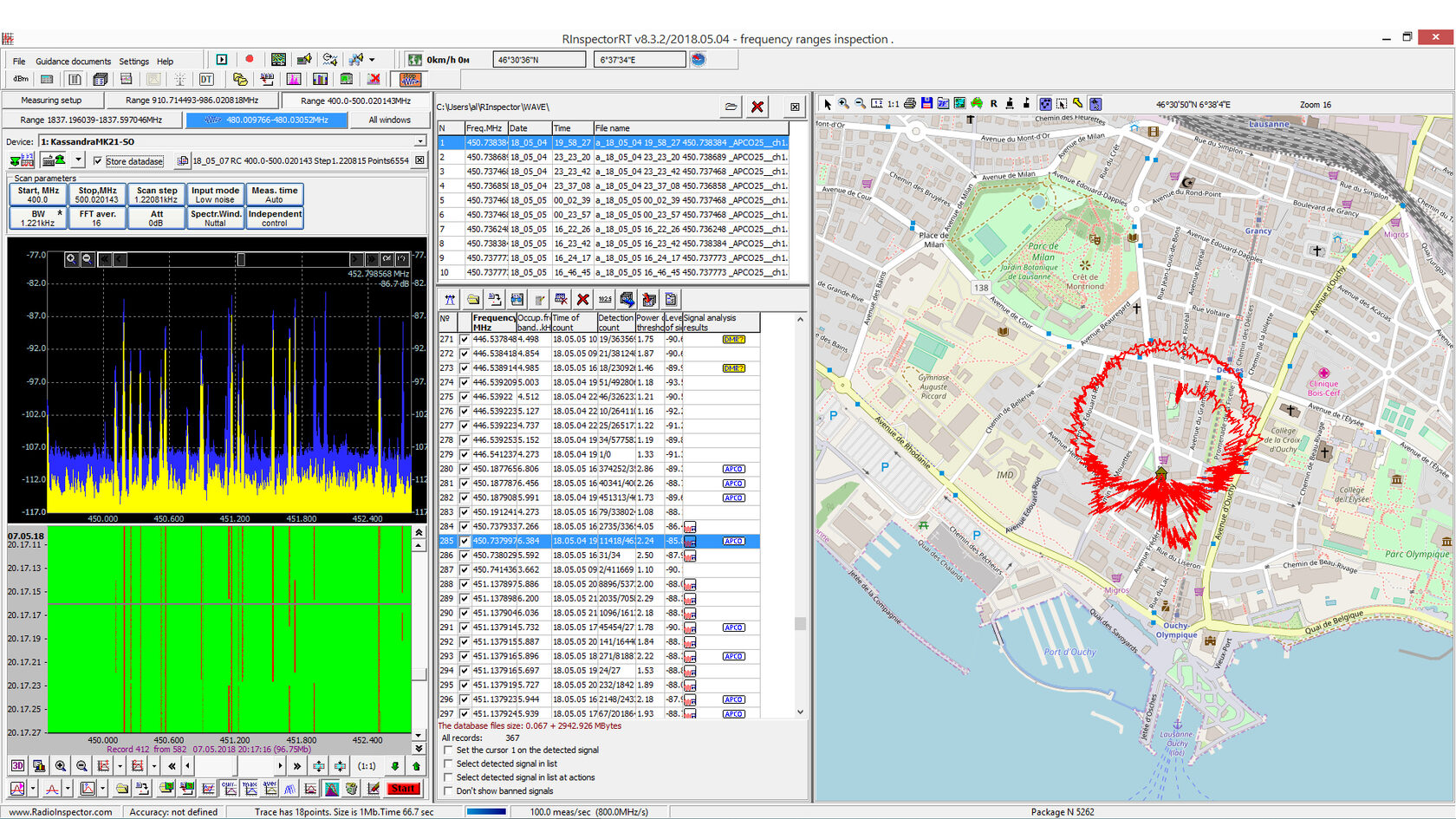Image resolution: width=1456 pixels, height=819 pixels.
Task: Click the open folder icon beside WAVE path
Action: 731,107
